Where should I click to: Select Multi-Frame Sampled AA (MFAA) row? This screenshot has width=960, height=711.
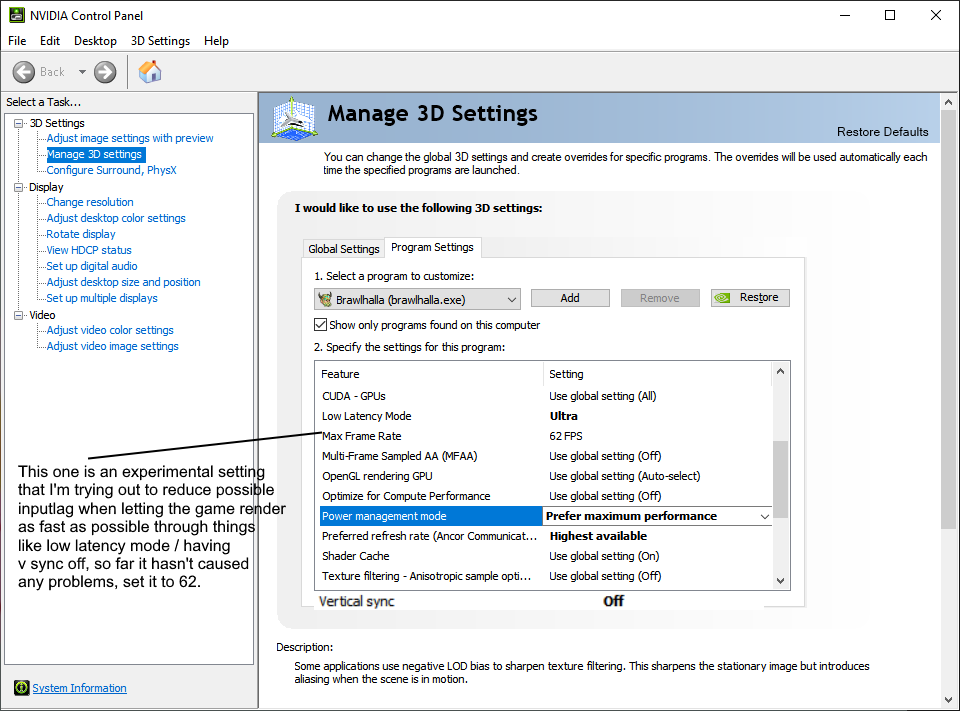click(x=546, y=456)
